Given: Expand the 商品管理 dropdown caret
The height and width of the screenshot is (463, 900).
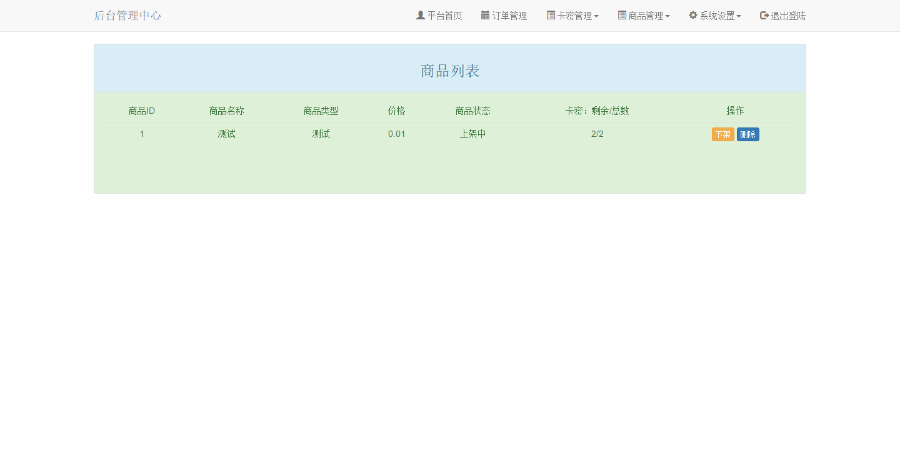Looking at the screenshot, I should click(x=668, y=17).
